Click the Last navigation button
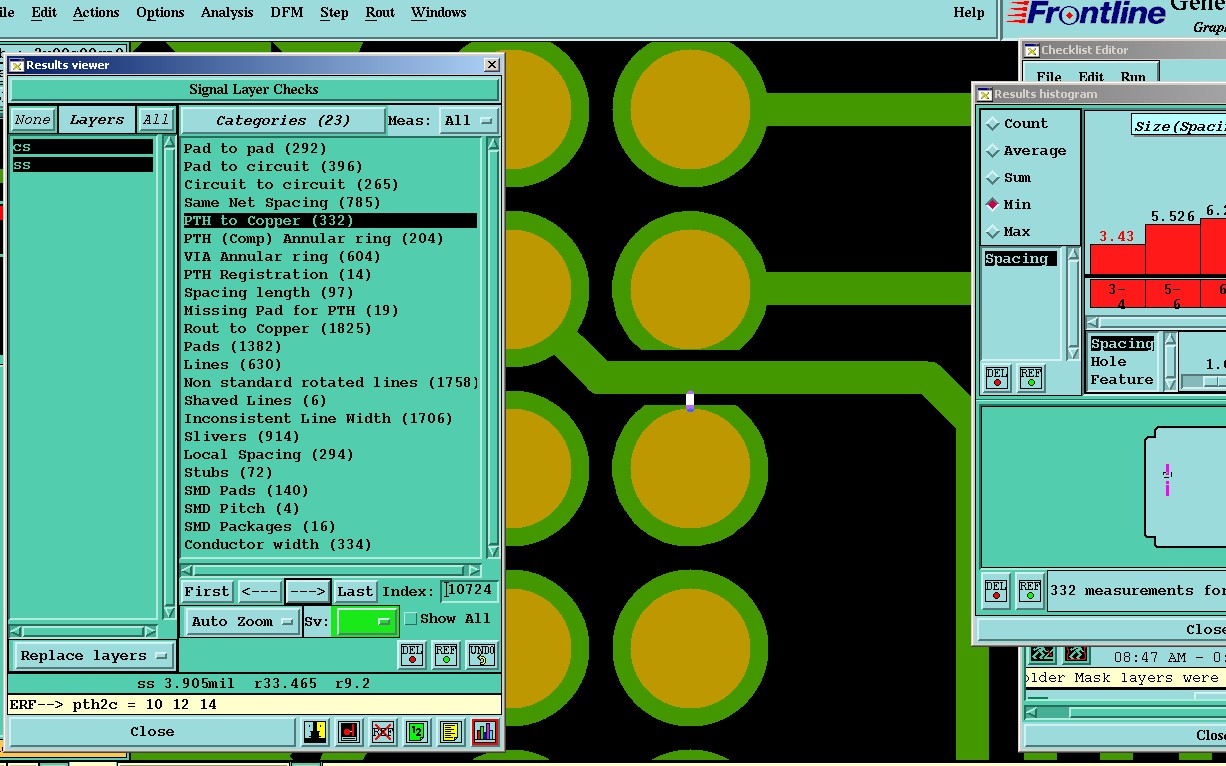 pyautogui.click(x=355, y=592)
